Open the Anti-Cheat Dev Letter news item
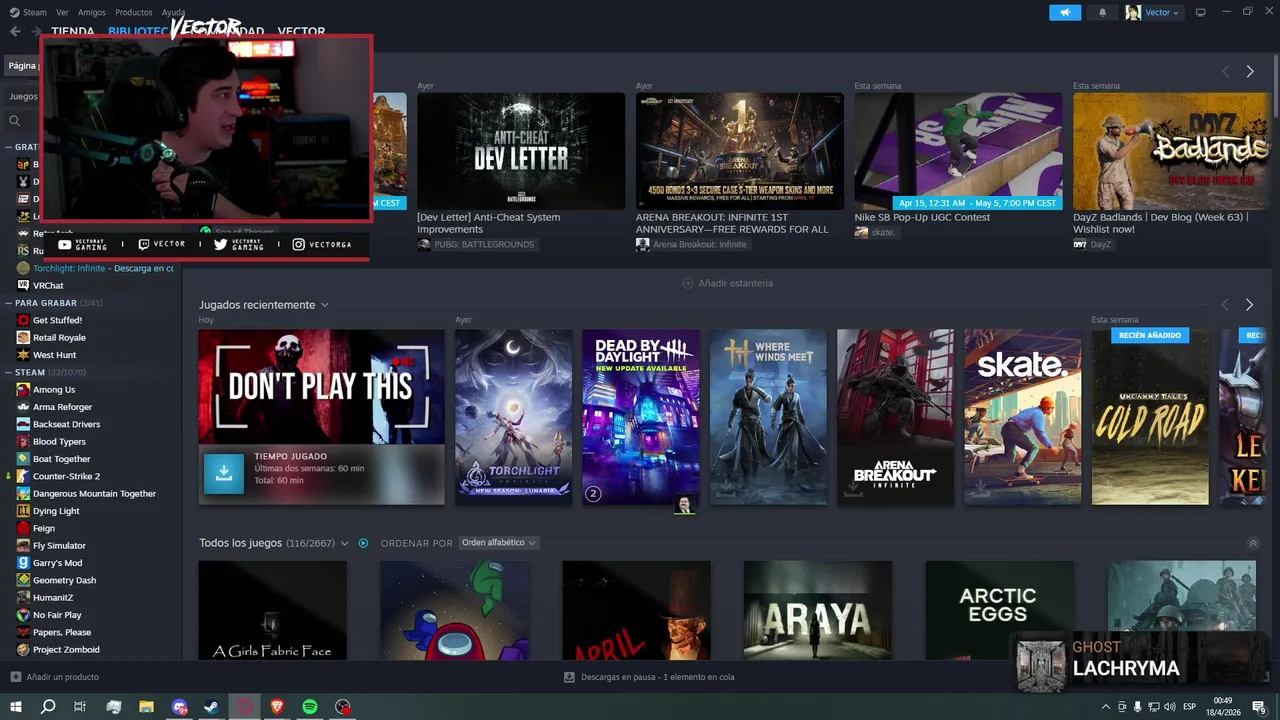 (521, 151)
